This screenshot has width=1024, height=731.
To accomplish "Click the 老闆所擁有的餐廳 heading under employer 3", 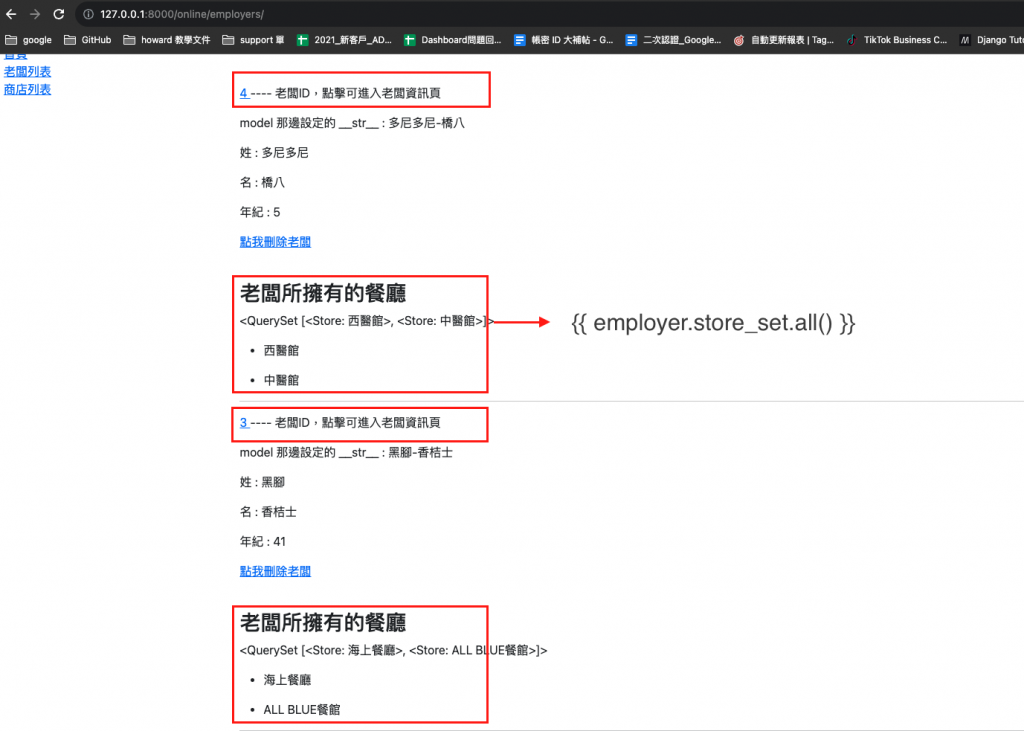I will 323,622.
